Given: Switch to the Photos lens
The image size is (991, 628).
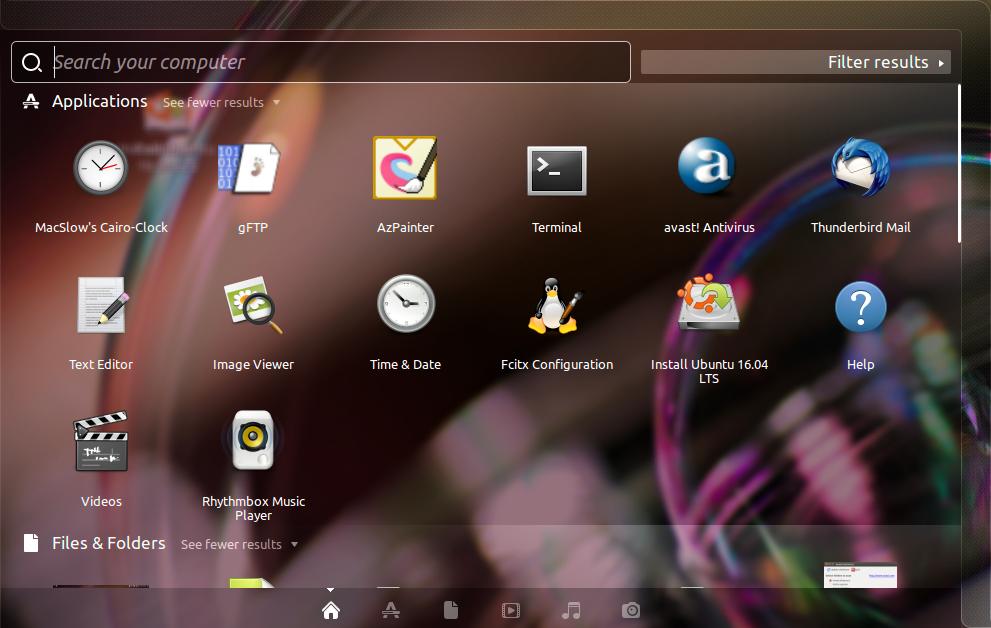Looking at the screenshot, I should coord(631,610).
